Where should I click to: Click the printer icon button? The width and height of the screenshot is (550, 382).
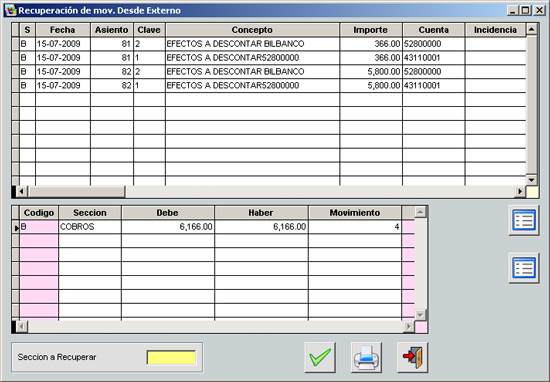click(366, 357)
